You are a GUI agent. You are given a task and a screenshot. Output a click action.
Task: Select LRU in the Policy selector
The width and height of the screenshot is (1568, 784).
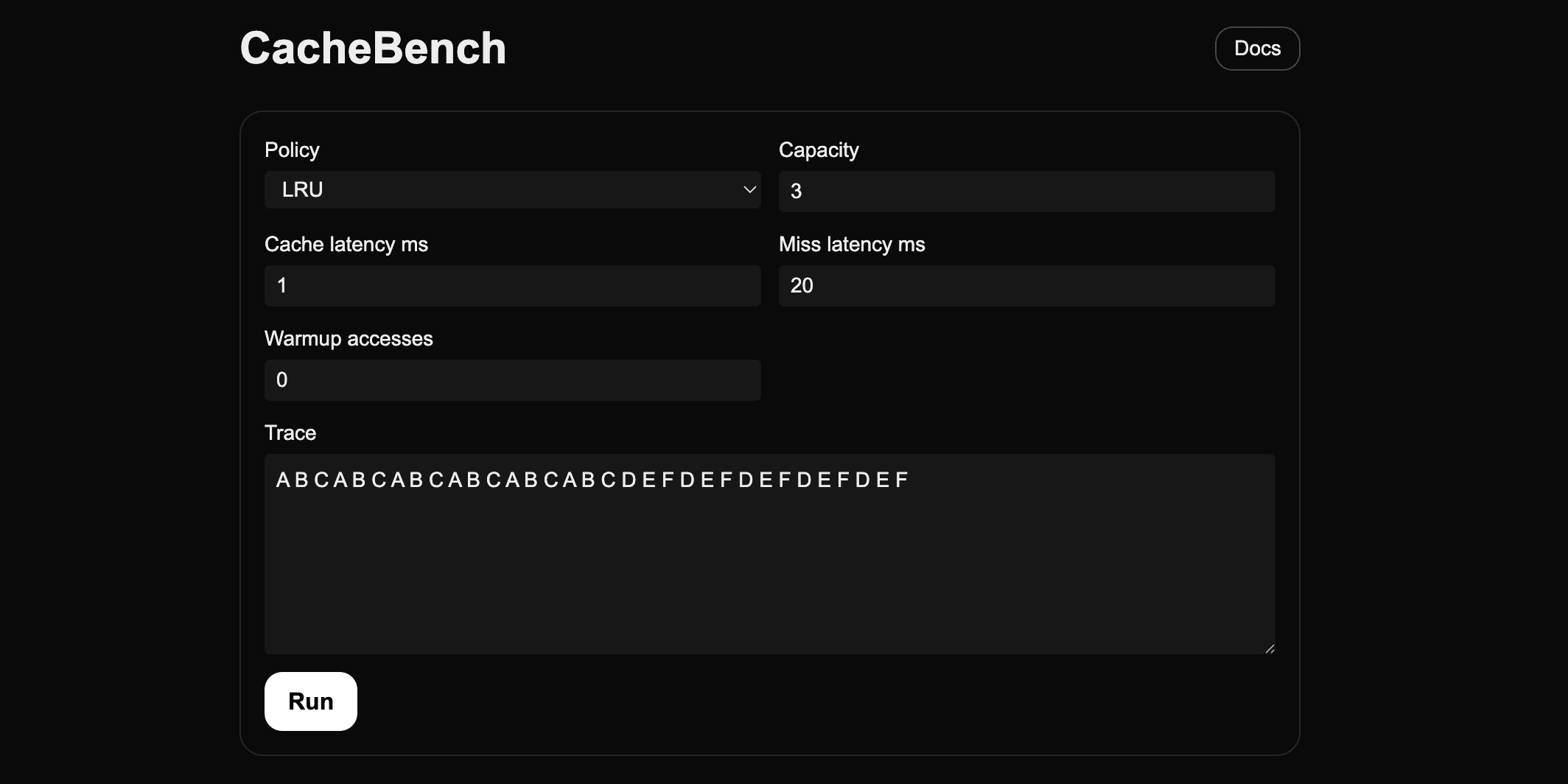click(512, 189)
